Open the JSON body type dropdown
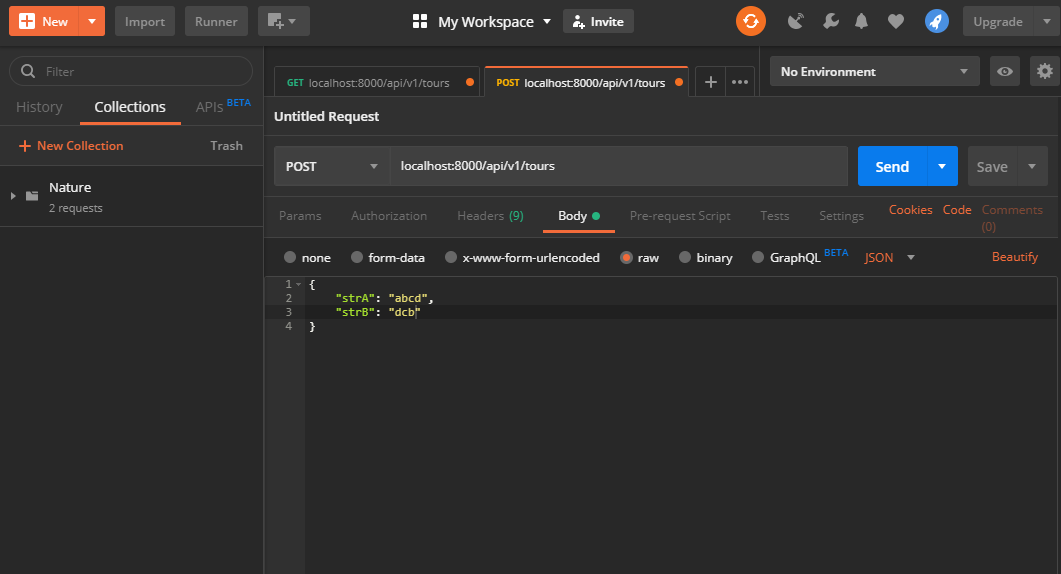1061x574 pixels. 889,257
